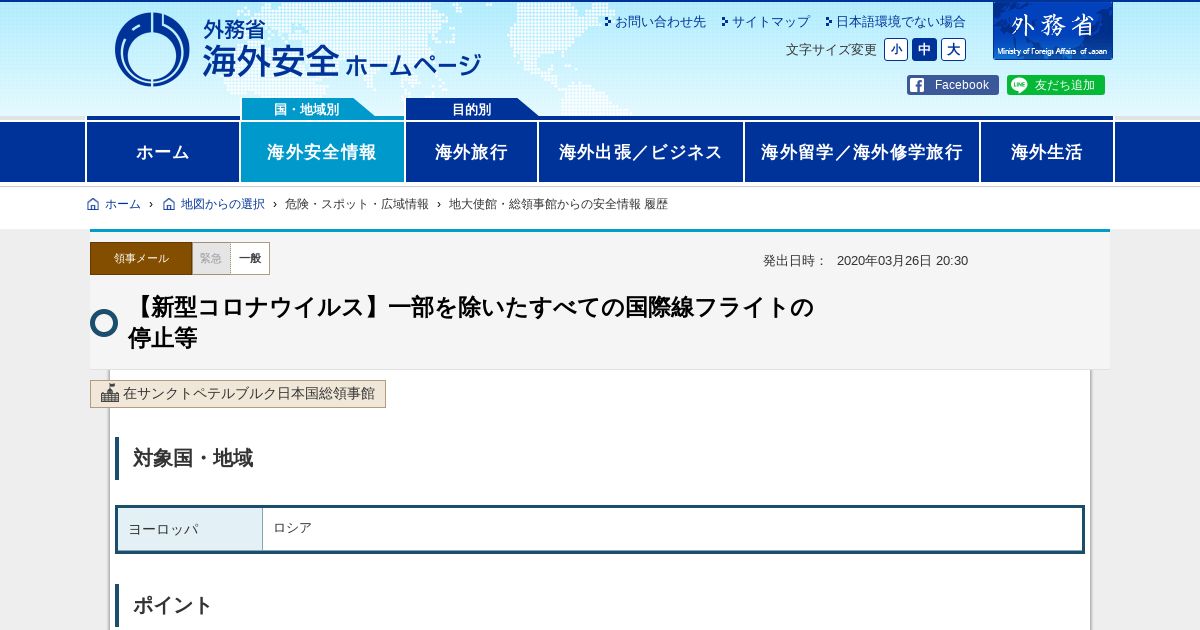The height and width of the screenshot is (630, 1200).
Task: Click the circle icon beside the article title
Action: click(104, 323)
